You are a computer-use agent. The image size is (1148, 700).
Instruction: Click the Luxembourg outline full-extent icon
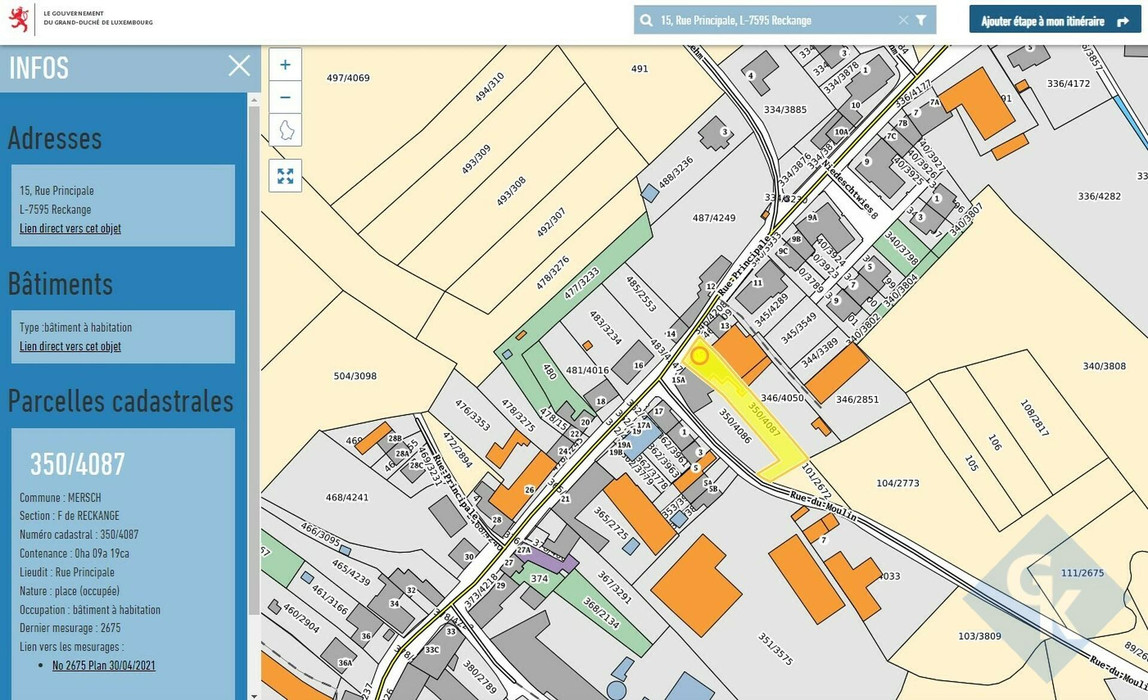point(285,130)
